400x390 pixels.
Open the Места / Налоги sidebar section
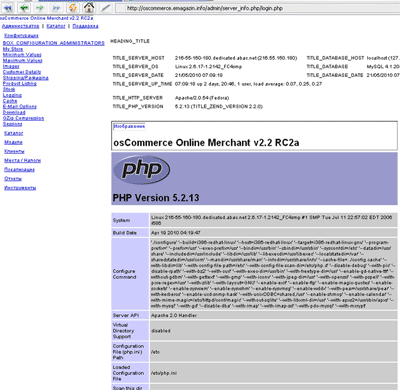pyautogui.click(x=22, y=161)
